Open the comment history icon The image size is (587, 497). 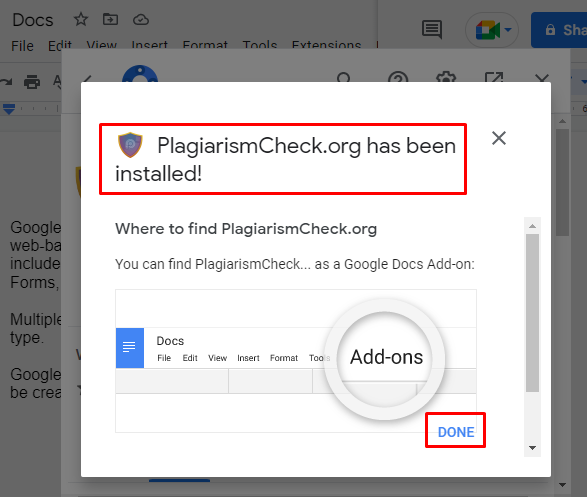(432, 29)
